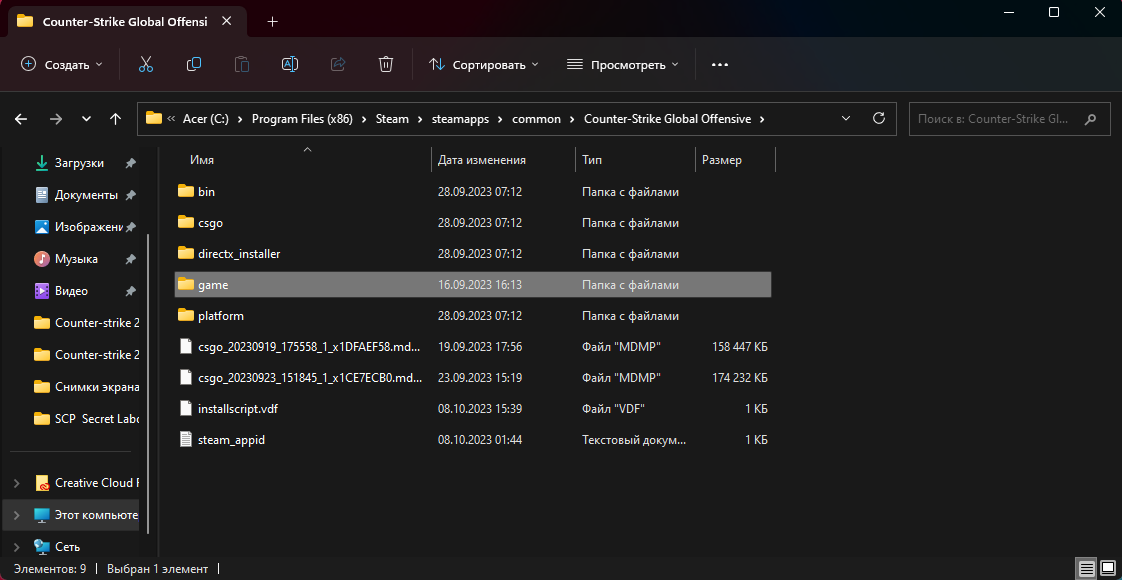Switch to large thumbnails view icon
This screenshot has height=580, width=1122.
tap(1108, 569)
